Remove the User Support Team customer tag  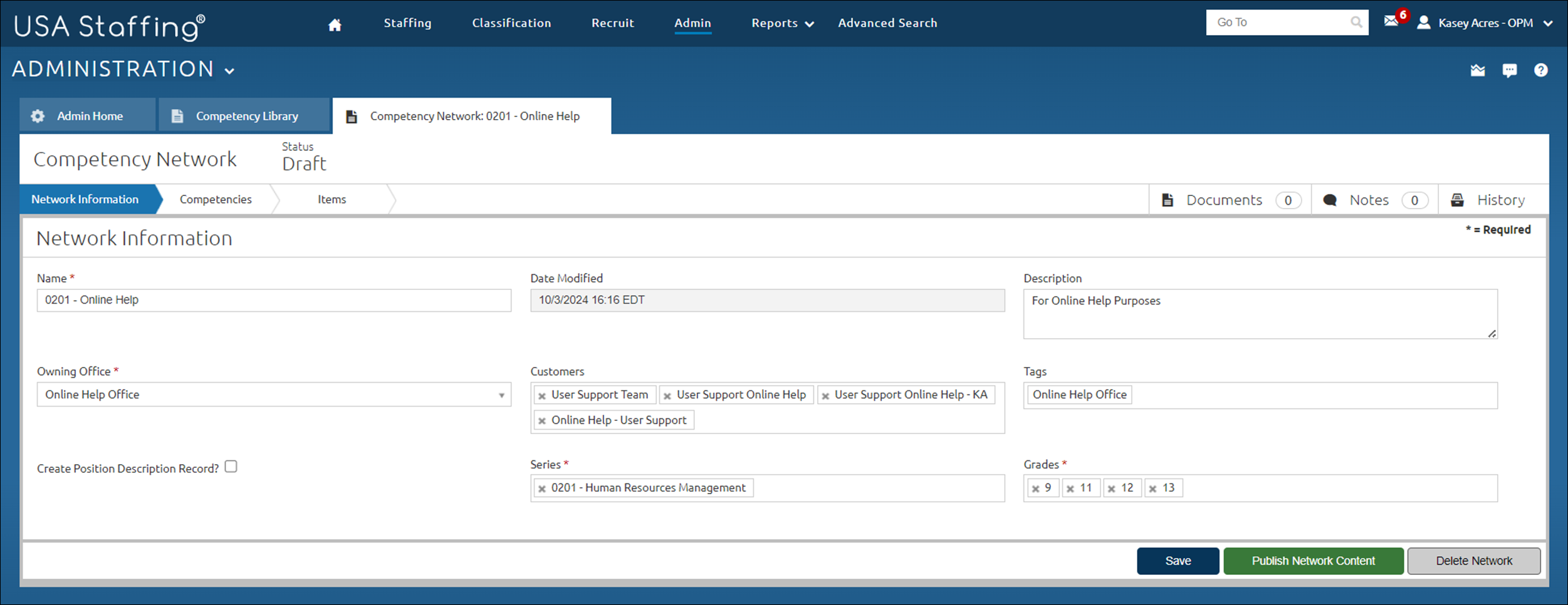tap(542, 396)
